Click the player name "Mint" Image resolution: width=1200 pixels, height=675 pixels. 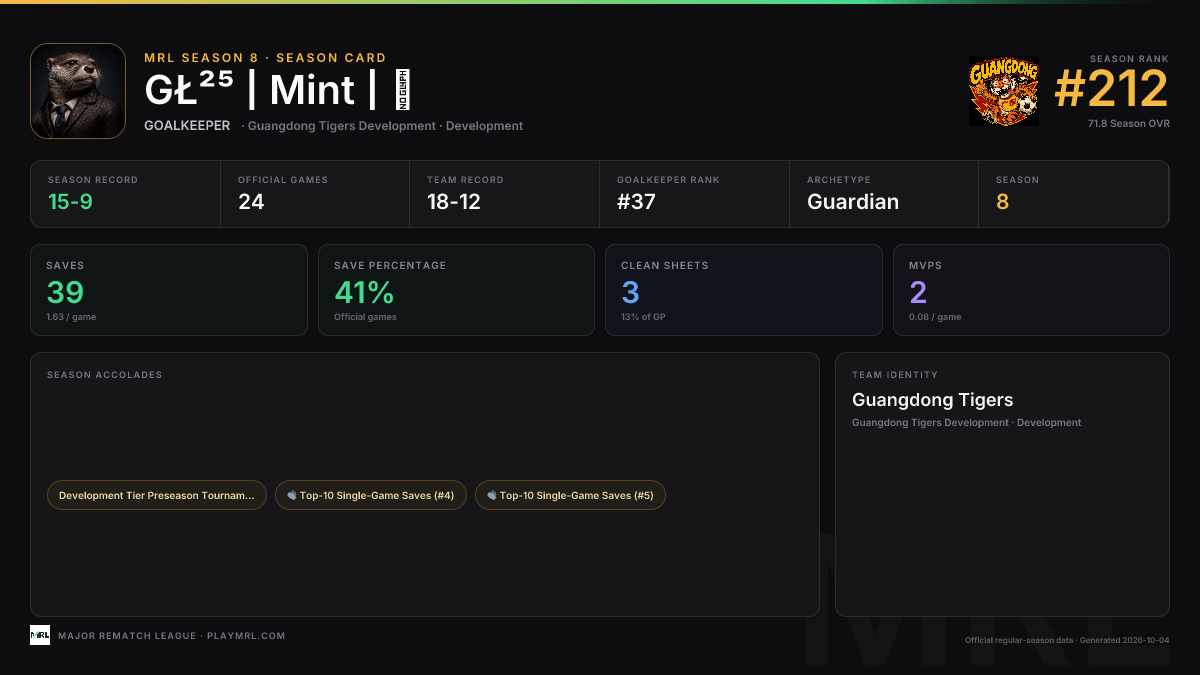point(312,90)
